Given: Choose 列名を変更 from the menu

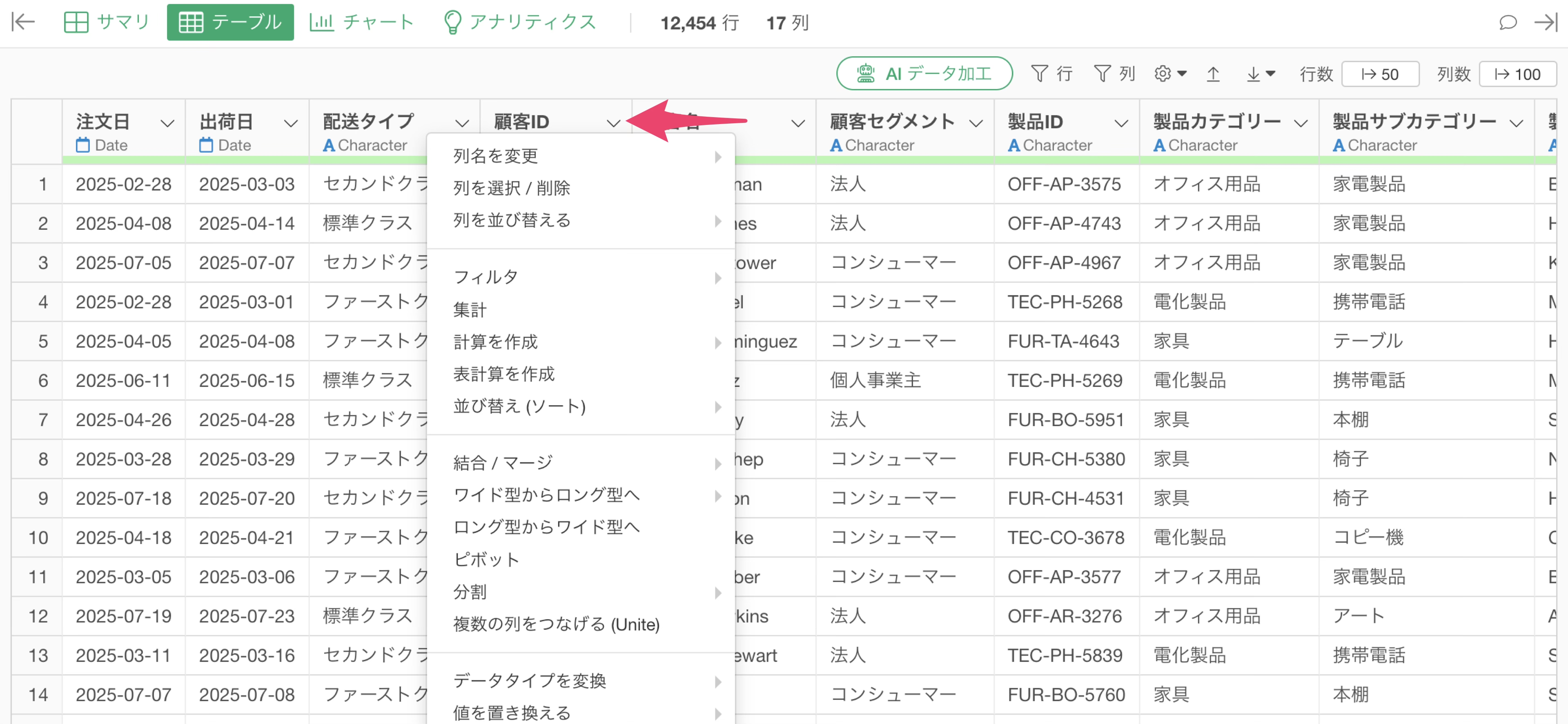Looking at the screenshot, I should [581, 156].
